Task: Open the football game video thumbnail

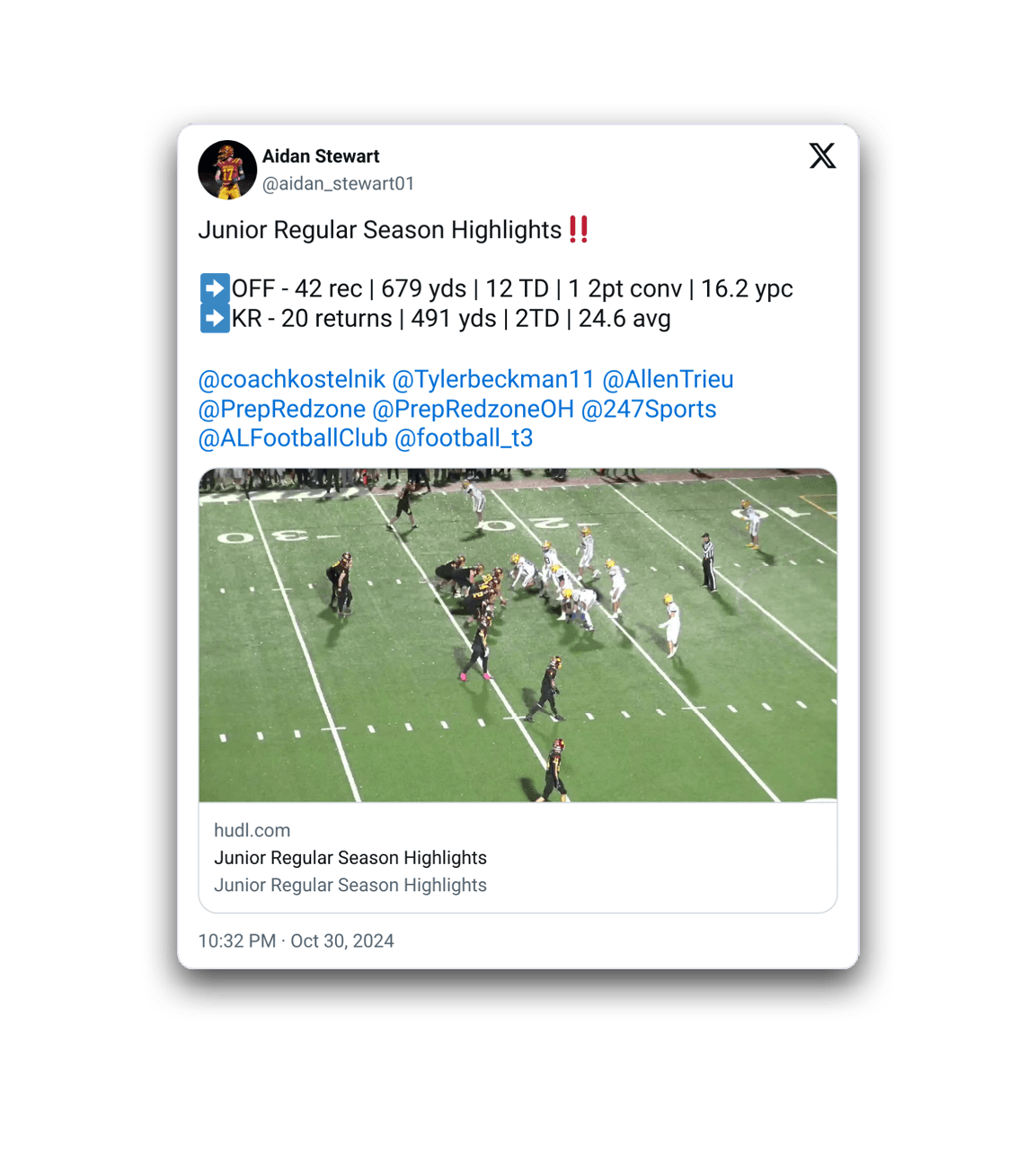Action: (518, 635)
